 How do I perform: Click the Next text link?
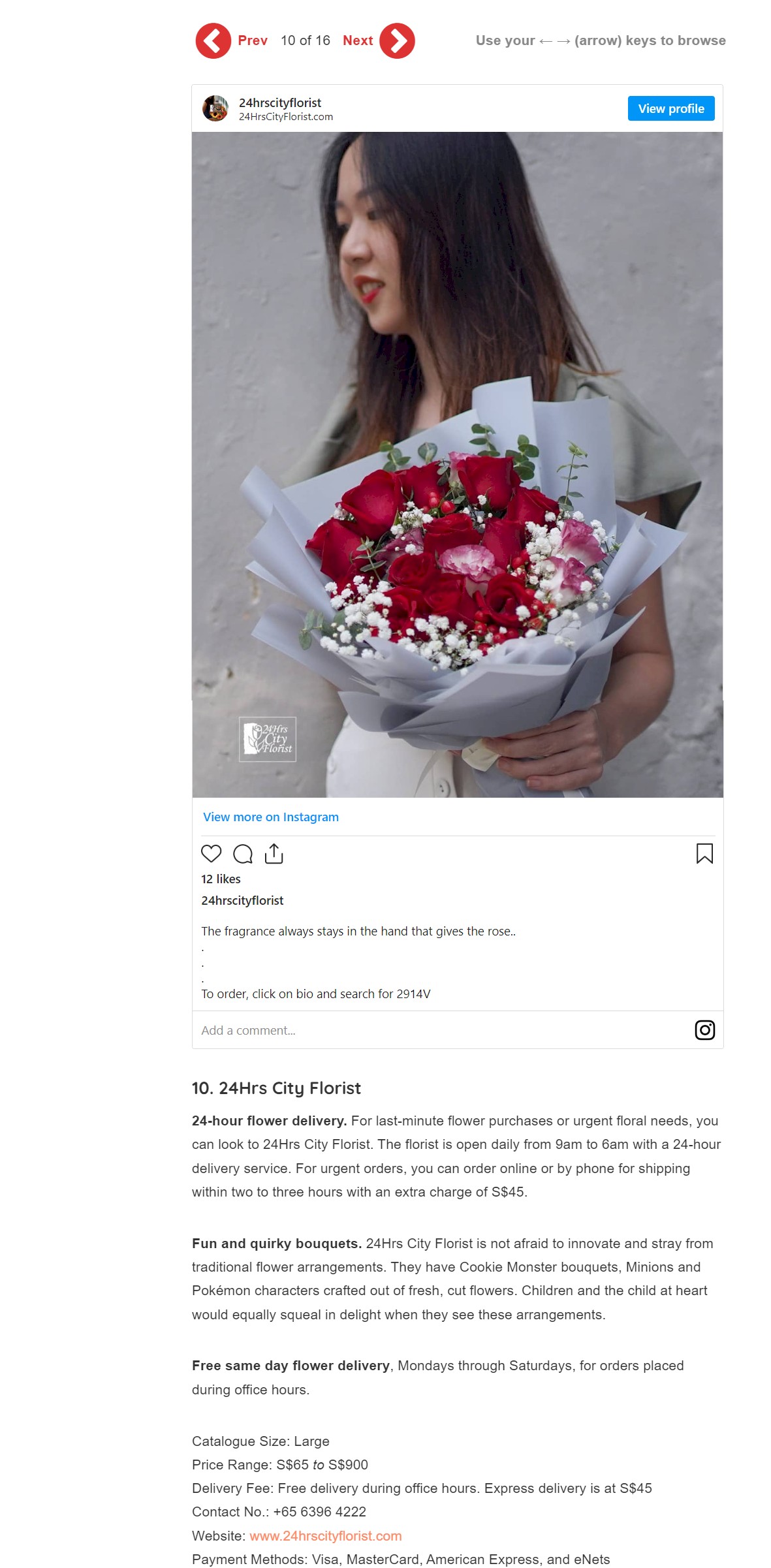(358, 40)
